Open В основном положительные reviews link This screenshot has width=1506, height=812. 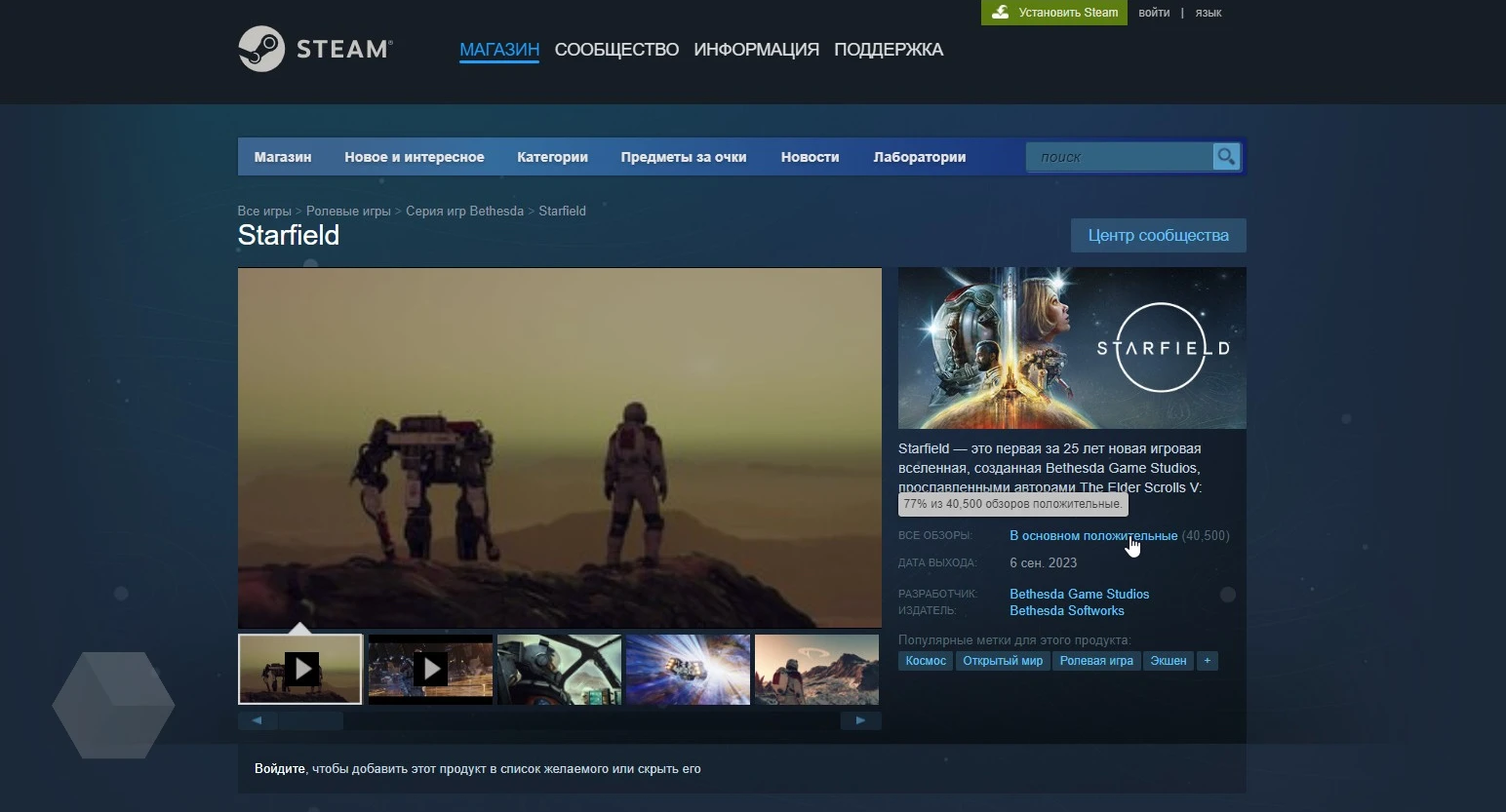1093,535
